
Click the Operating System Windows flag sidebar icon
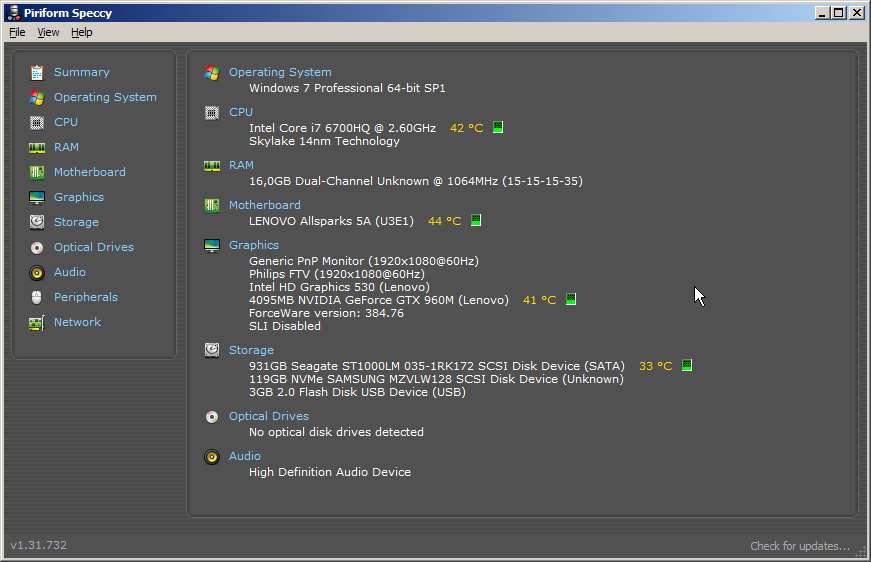[37, 98]
